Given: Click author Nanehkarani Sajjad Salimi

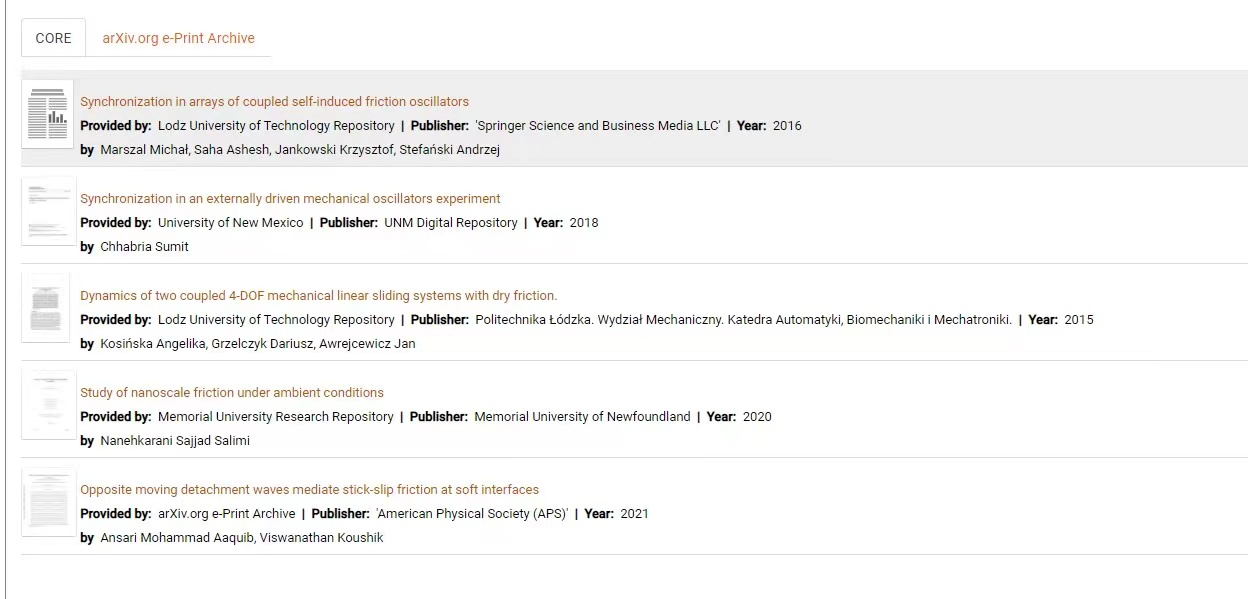Looking at the screenshot, I should pos(175,440).
